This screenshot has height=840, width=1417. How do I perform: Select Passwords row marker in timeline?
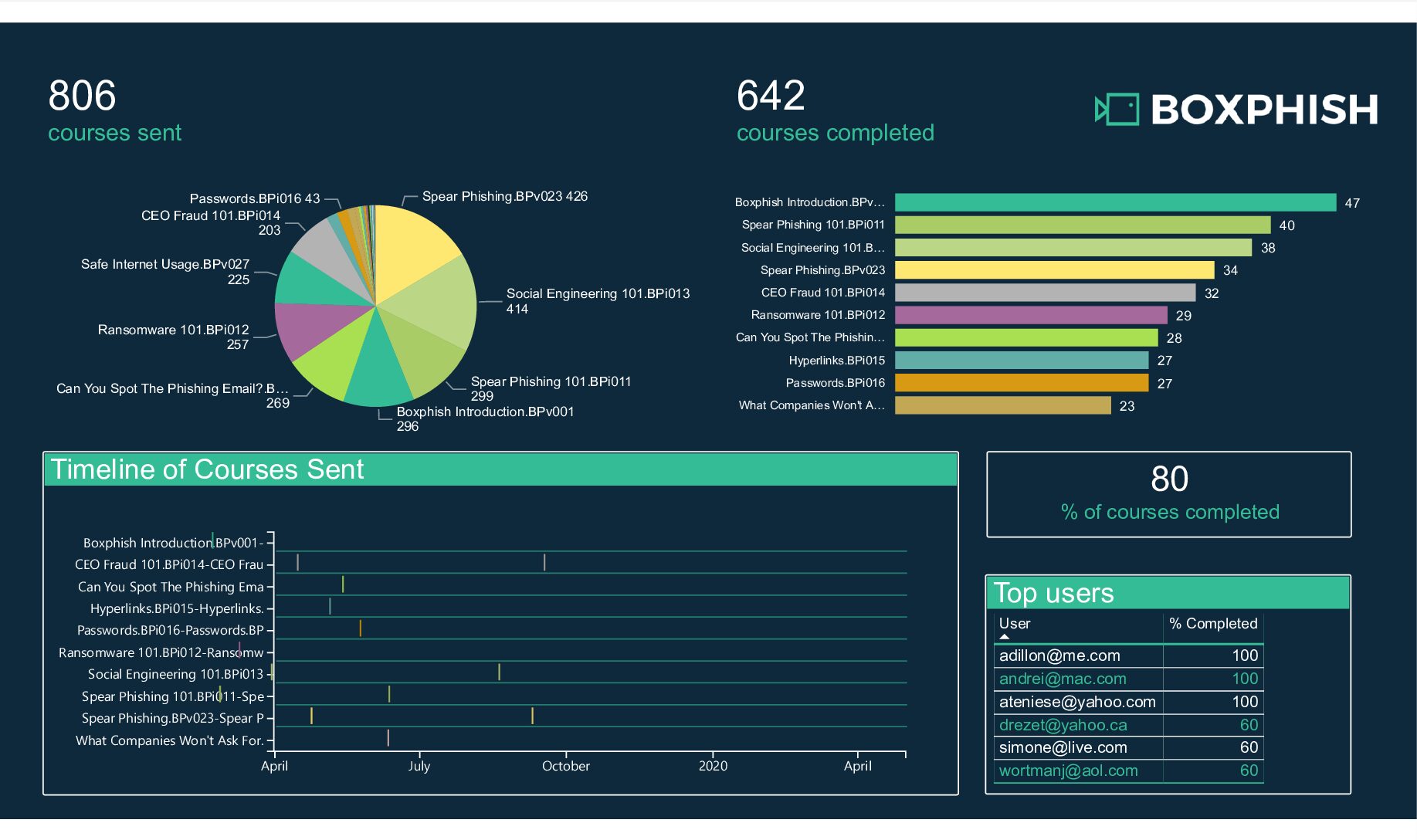click(360, 628)
